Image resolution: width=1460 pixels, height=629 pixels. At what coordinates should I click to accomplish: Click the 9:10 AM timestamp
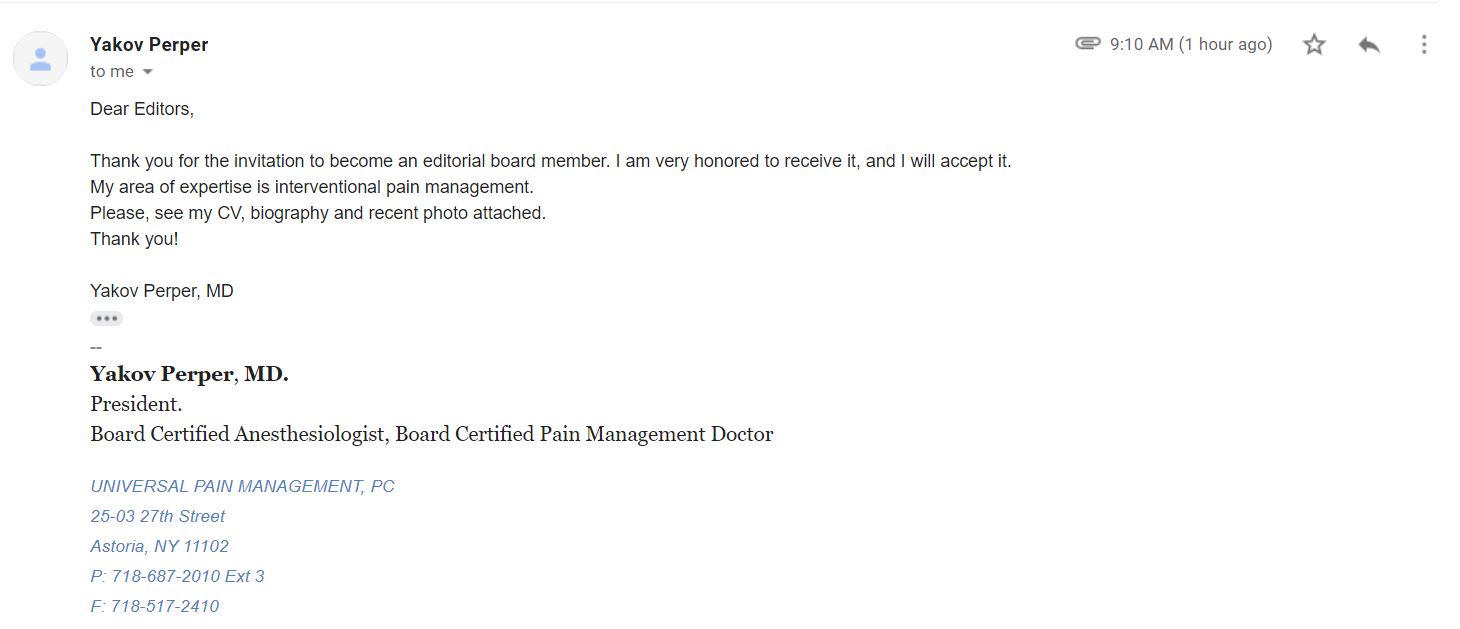pos(1190,44)
